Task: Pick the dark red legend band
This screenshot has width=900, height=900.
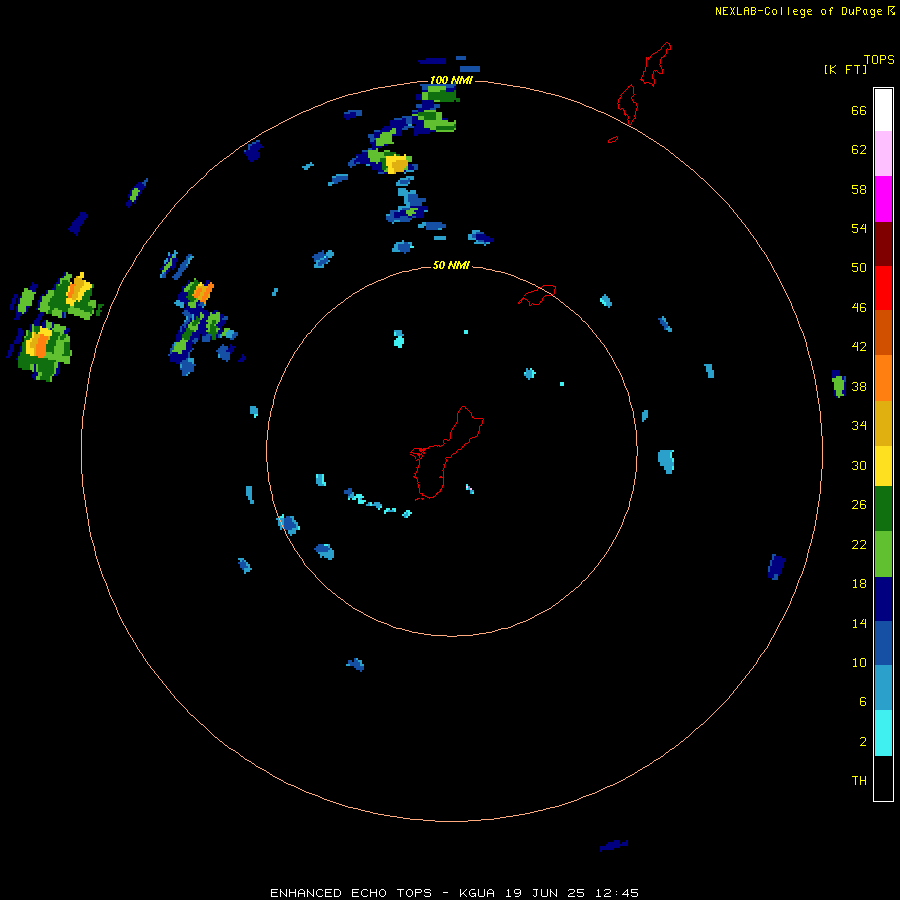Action: pos(883,243)
